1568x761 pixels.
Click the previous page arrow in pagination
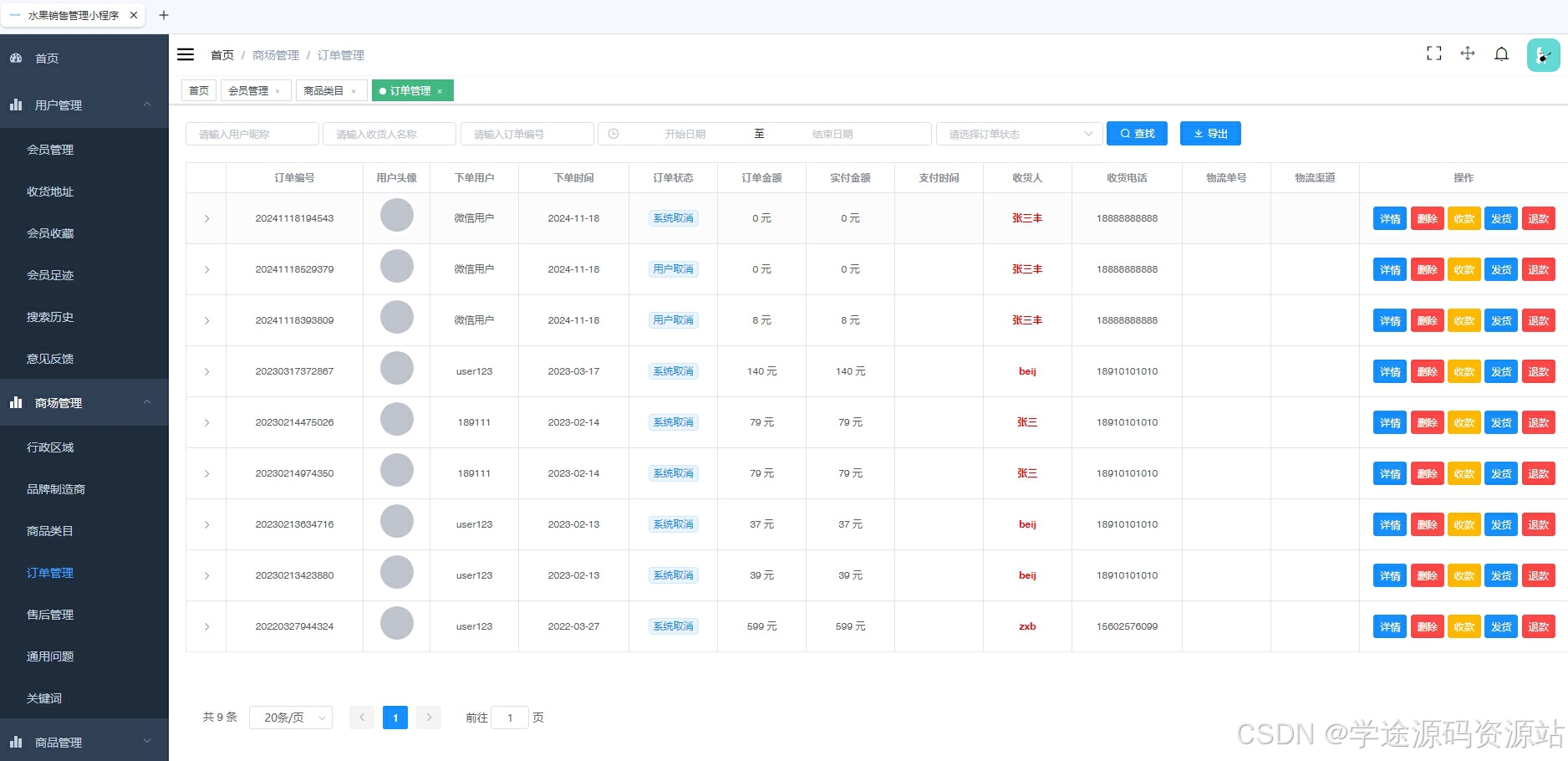pos(362,718)
